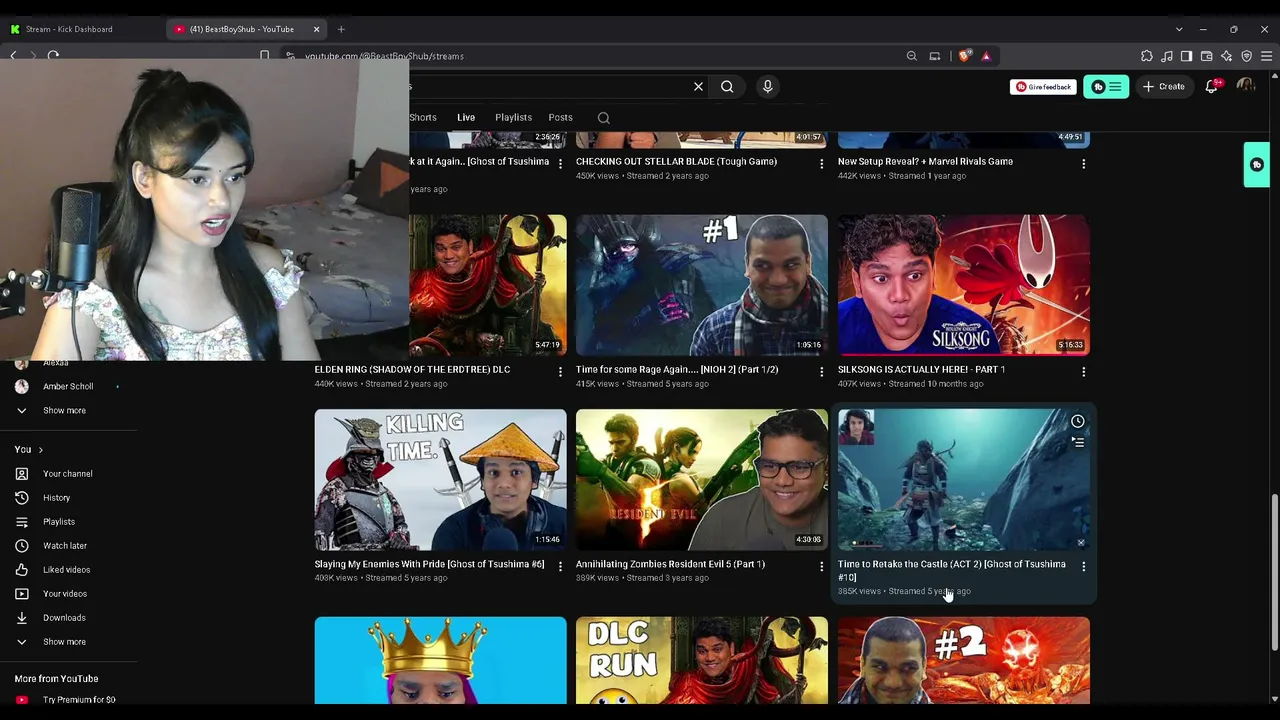The width and height of the screenshot is (1280, 720).
Task: Click the Brave Shields lion icon
Action: pyautogui.click(x=964, y=56)
